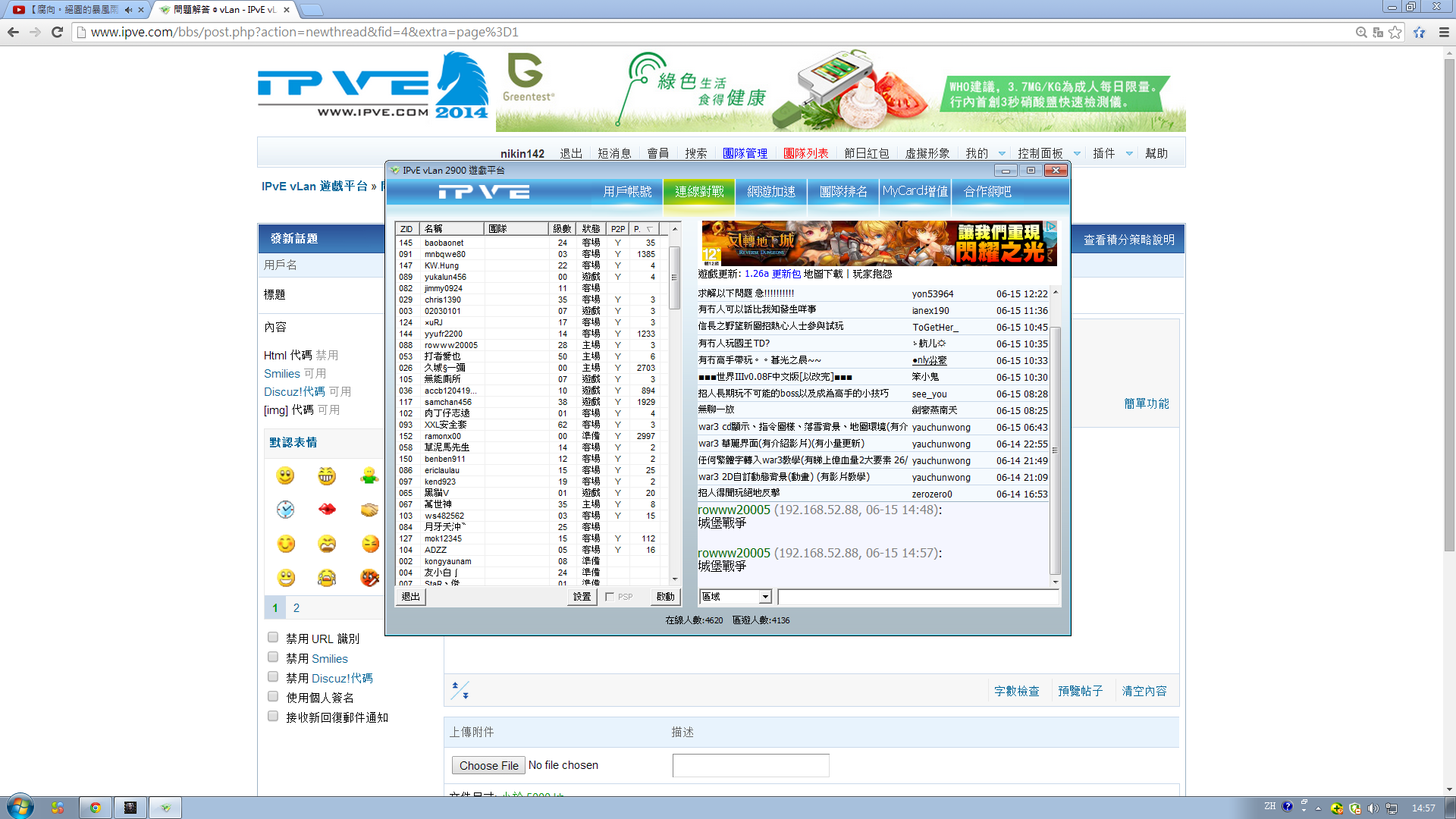
Task: Insert the big grin teeth smiley
Action: click(327, 475)
